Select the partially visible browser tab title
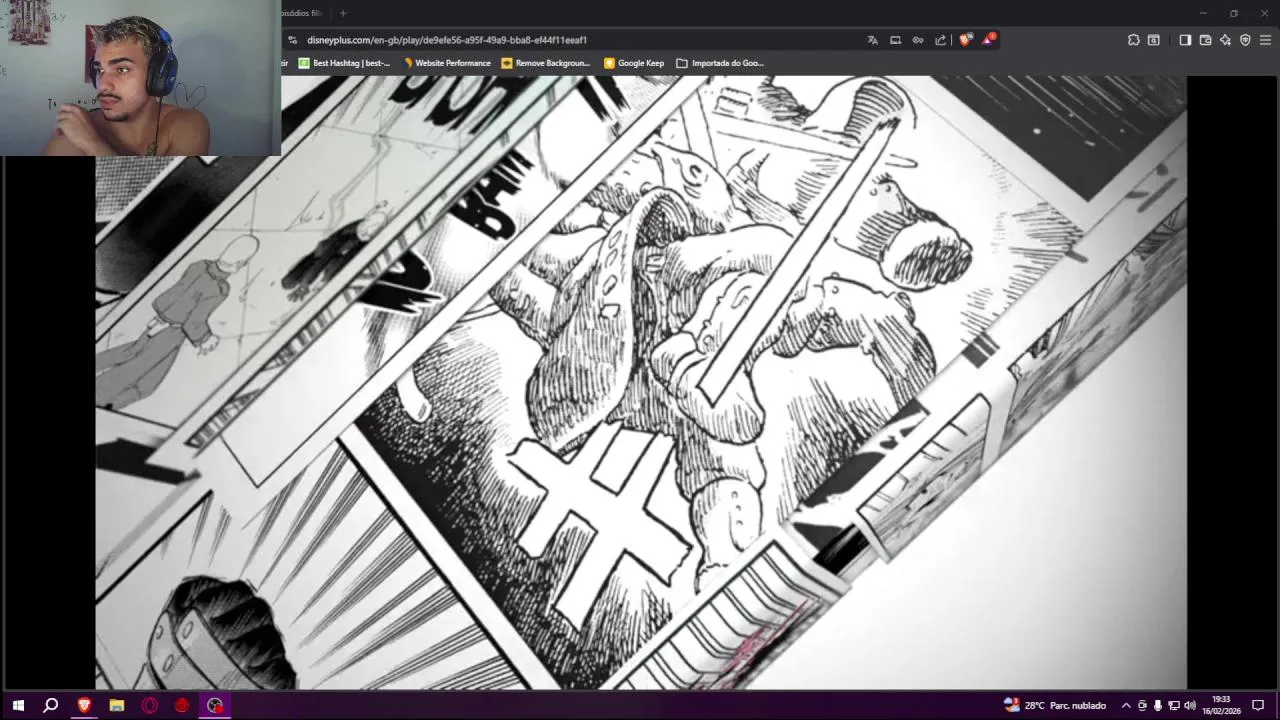The image size is (1280, 720). tap(303, 13)
